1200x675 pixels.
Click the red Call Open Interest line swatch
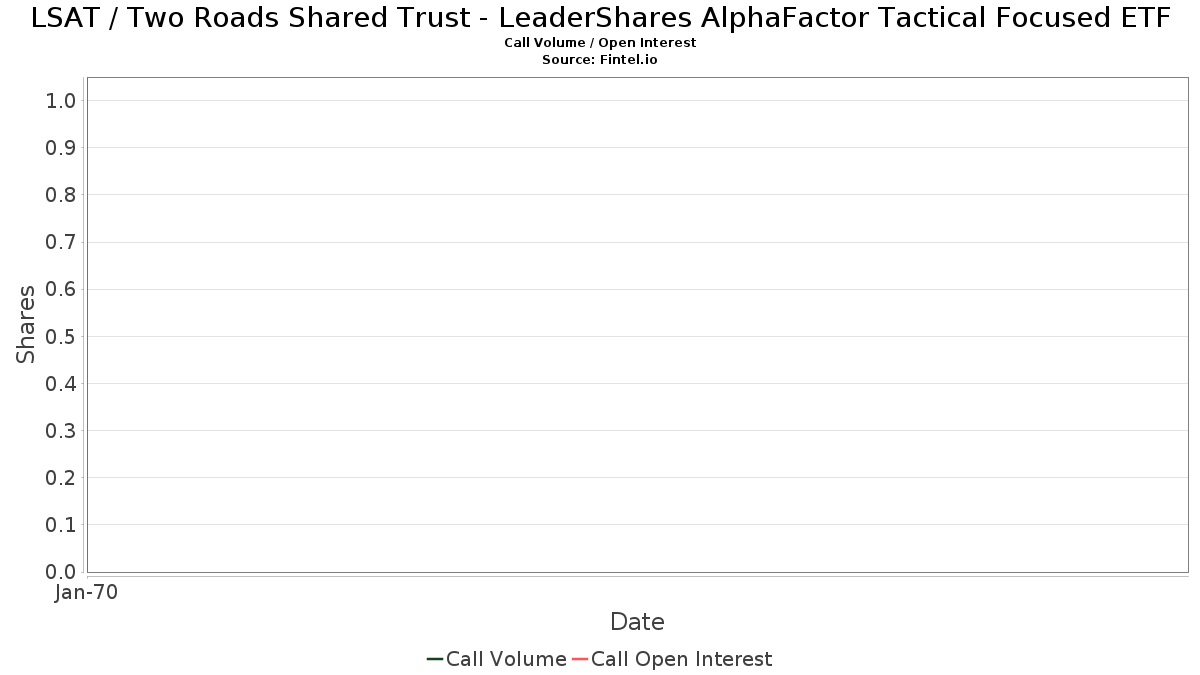click(x=580, y=659)
